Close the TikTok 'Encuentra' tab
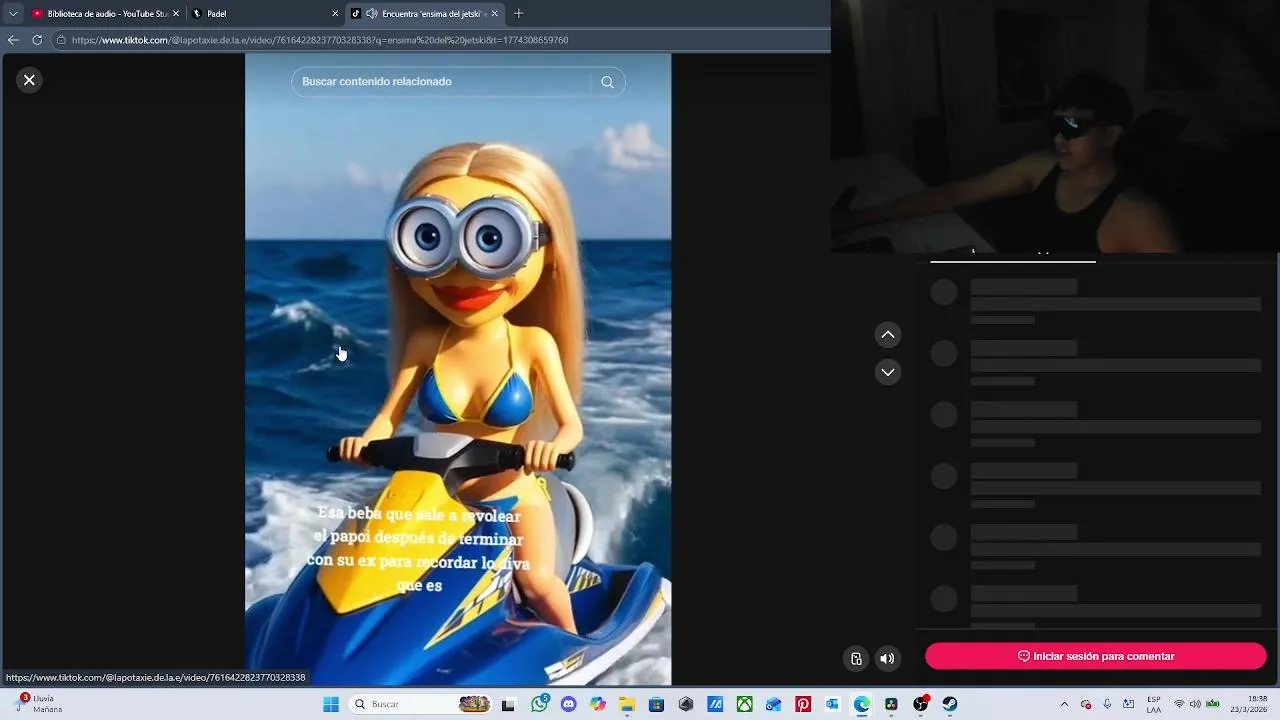The width and height of the screenshot is (1280, 720). coord(495,13)
